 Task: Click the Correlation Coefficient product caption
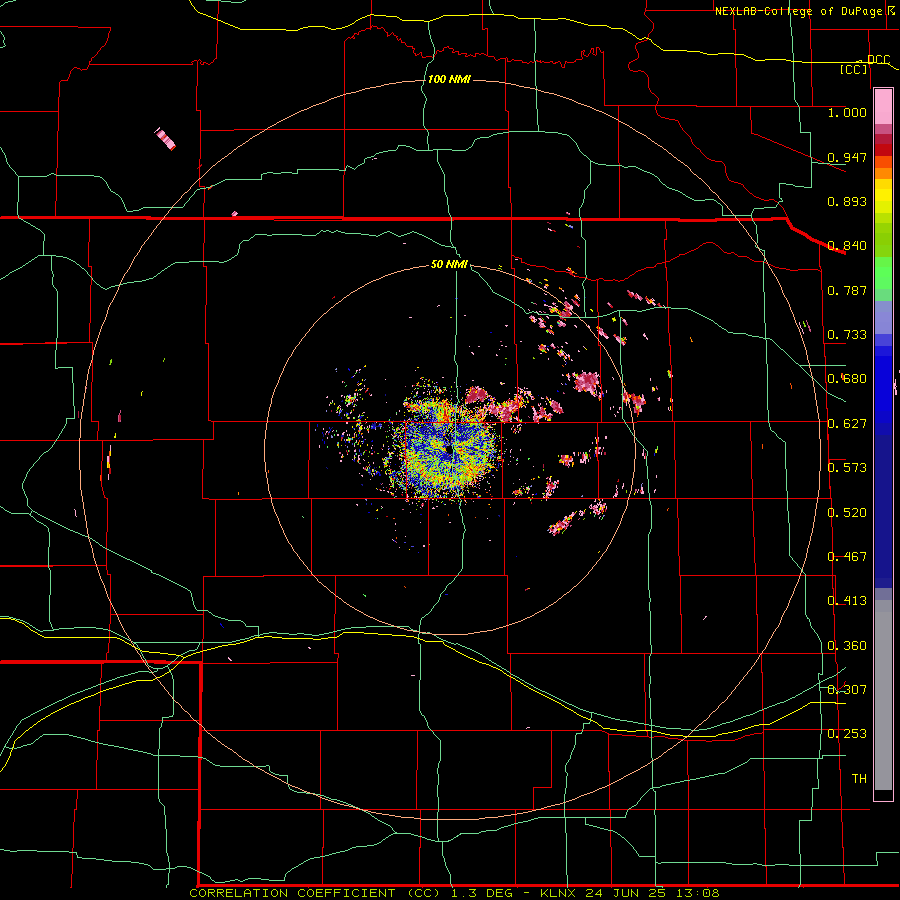(454, 893)
